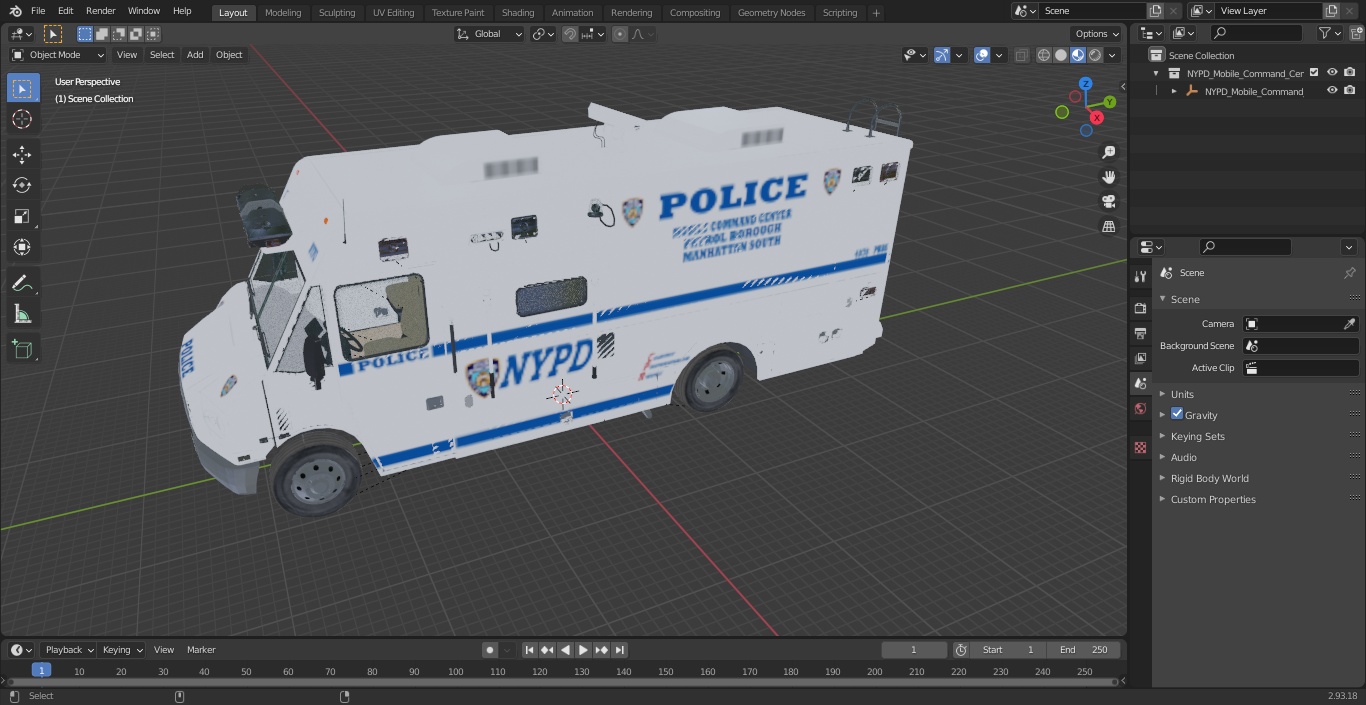Open Global transform orientation dropdown
This screenshot has height=705, width=1366.
tap(489, 34)
